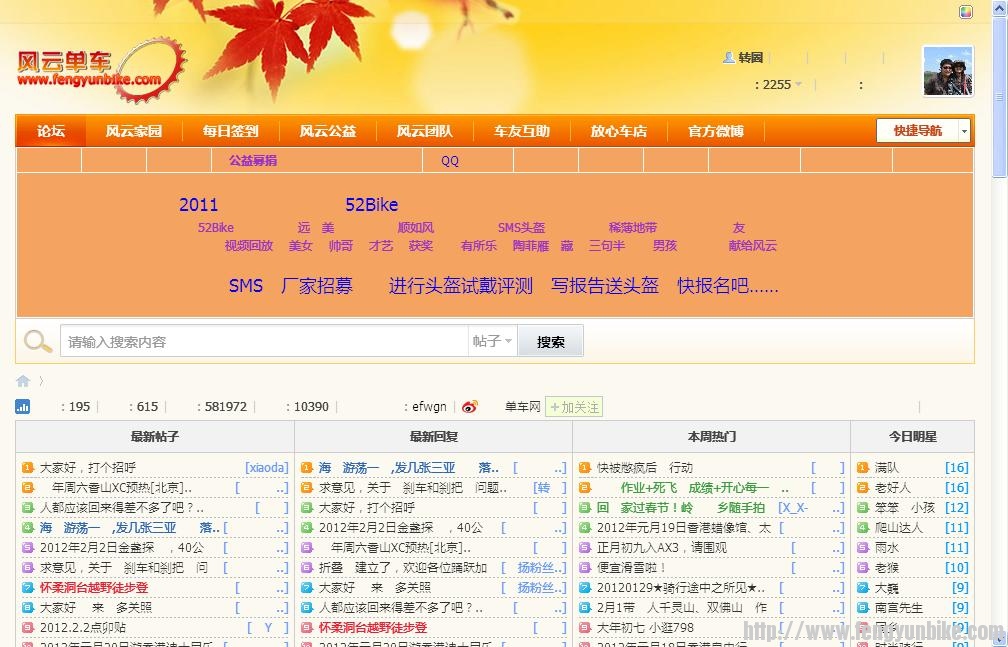
Task: Toggle follow with the 加关注 button
Action: [574, 407]
